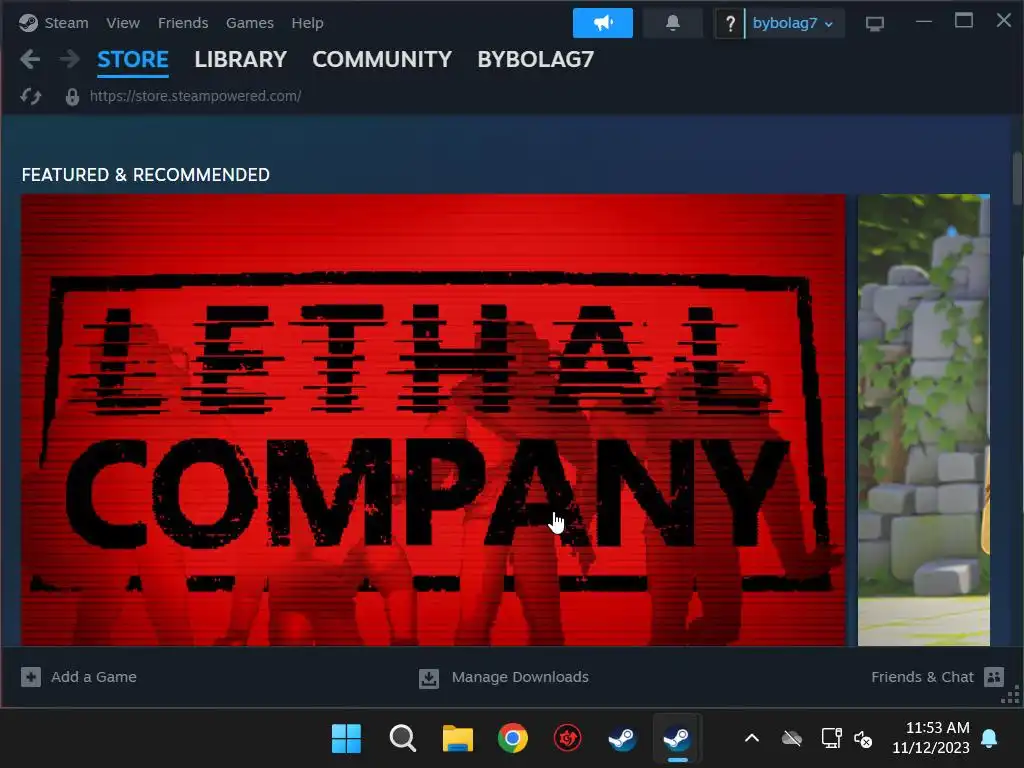Open the Steam menu
Image resolution: width=1024 pixels, height=768 pixels.
66,23
